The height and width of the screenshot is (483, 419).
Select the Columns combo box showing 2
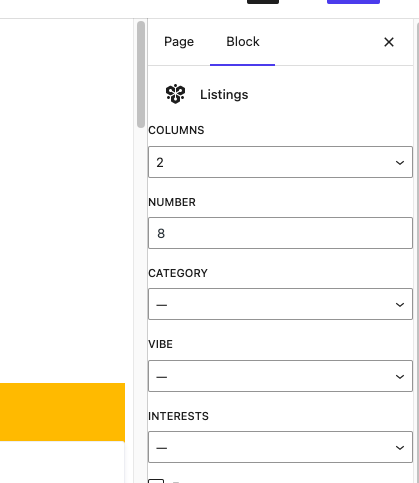point(280,162)
